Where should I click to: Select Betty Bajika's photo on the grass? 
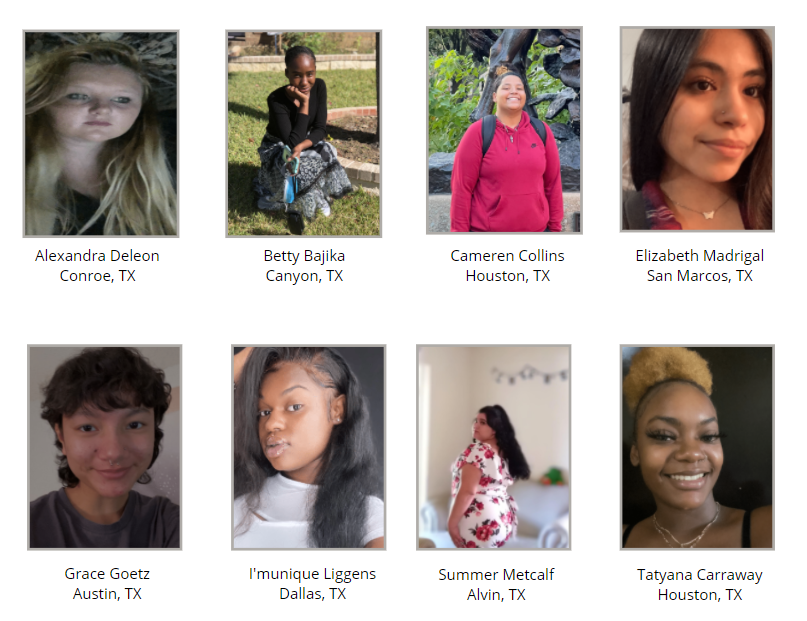304,134
